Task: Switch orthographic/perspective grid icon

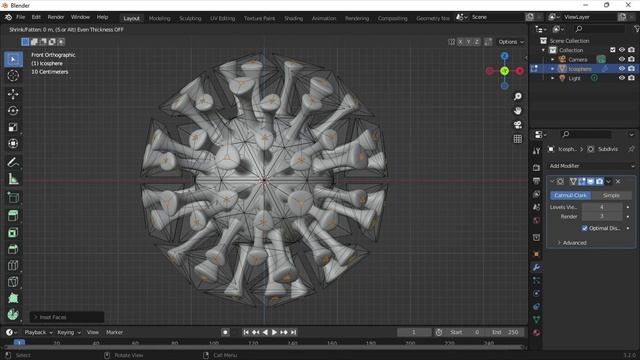Action: (518, 139)
